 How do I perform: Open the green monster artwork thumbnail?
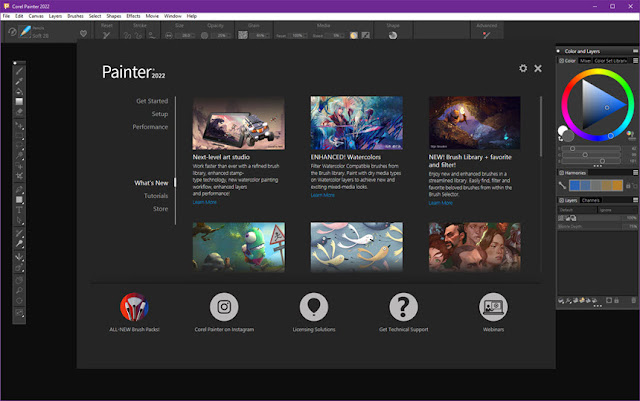[238, 247]
